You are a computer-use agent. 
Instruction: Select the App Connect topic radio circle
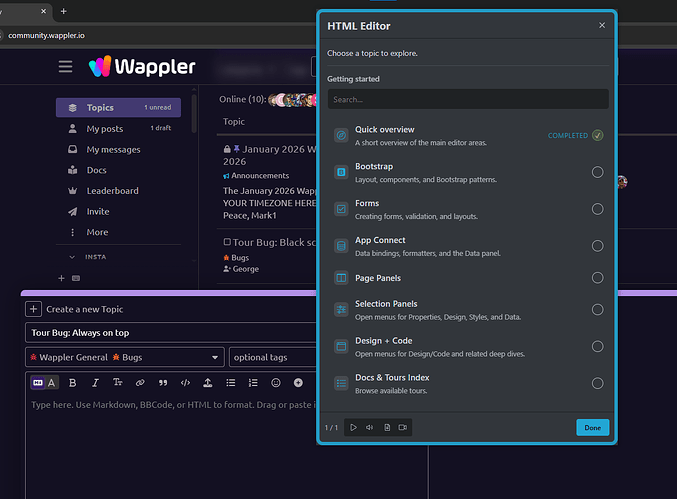pos(597,246)
